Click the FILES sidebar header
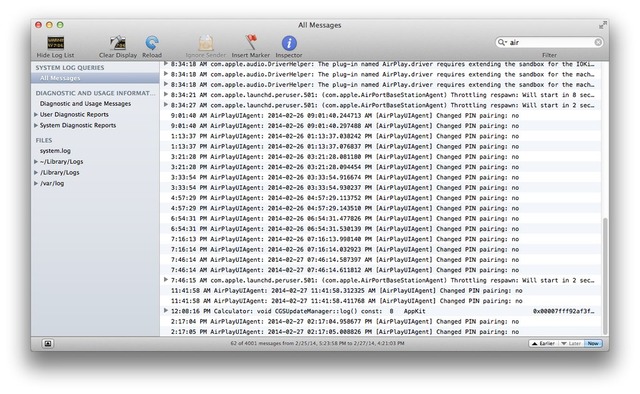This screenshot has width=640, height=394. (44, 140)
